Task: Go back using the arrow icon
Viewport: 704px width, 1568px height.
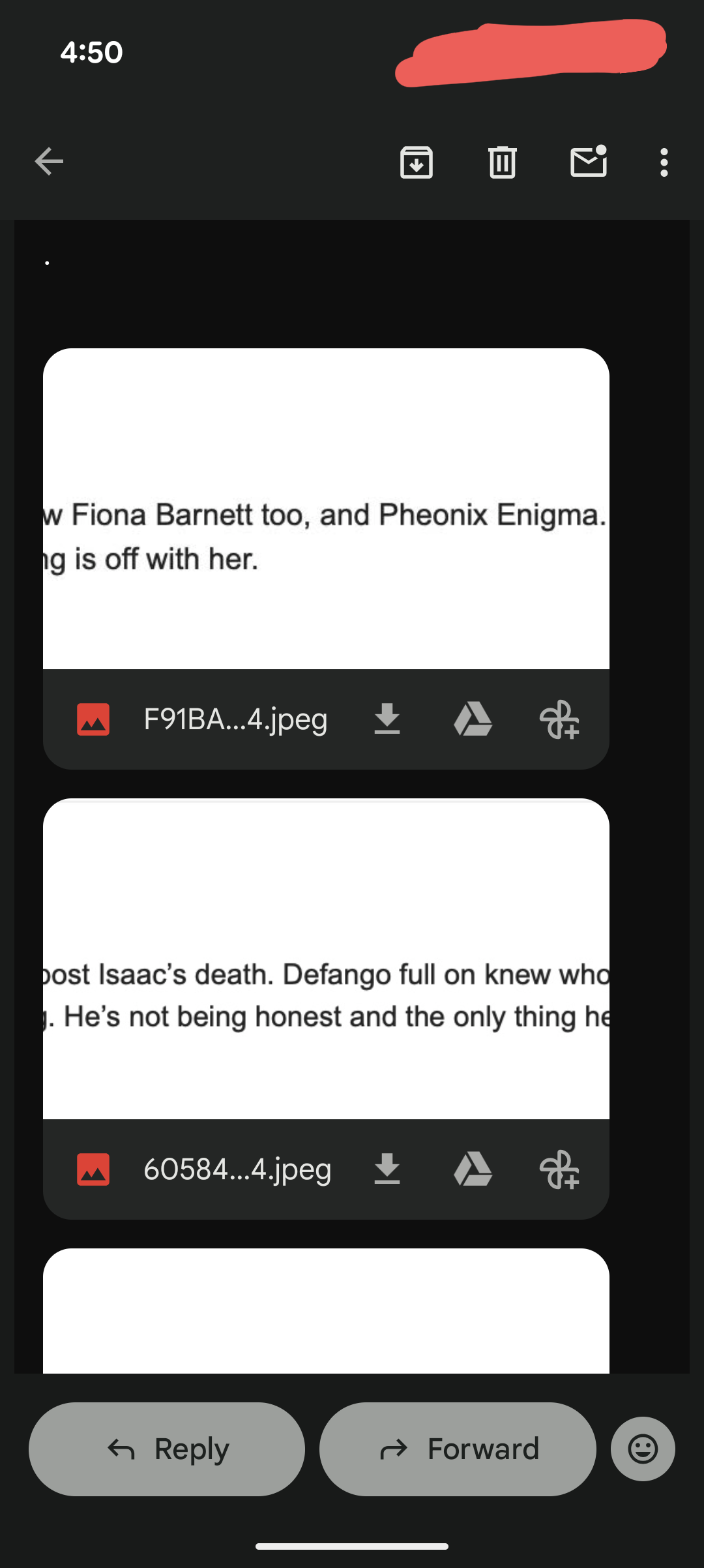Action: 49,162
